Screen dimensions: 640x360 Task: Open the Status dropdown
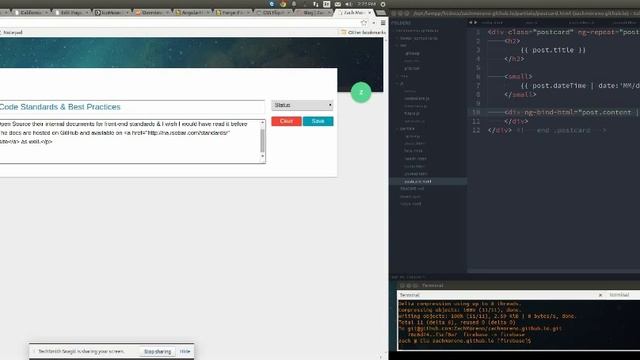click(302, 105)
